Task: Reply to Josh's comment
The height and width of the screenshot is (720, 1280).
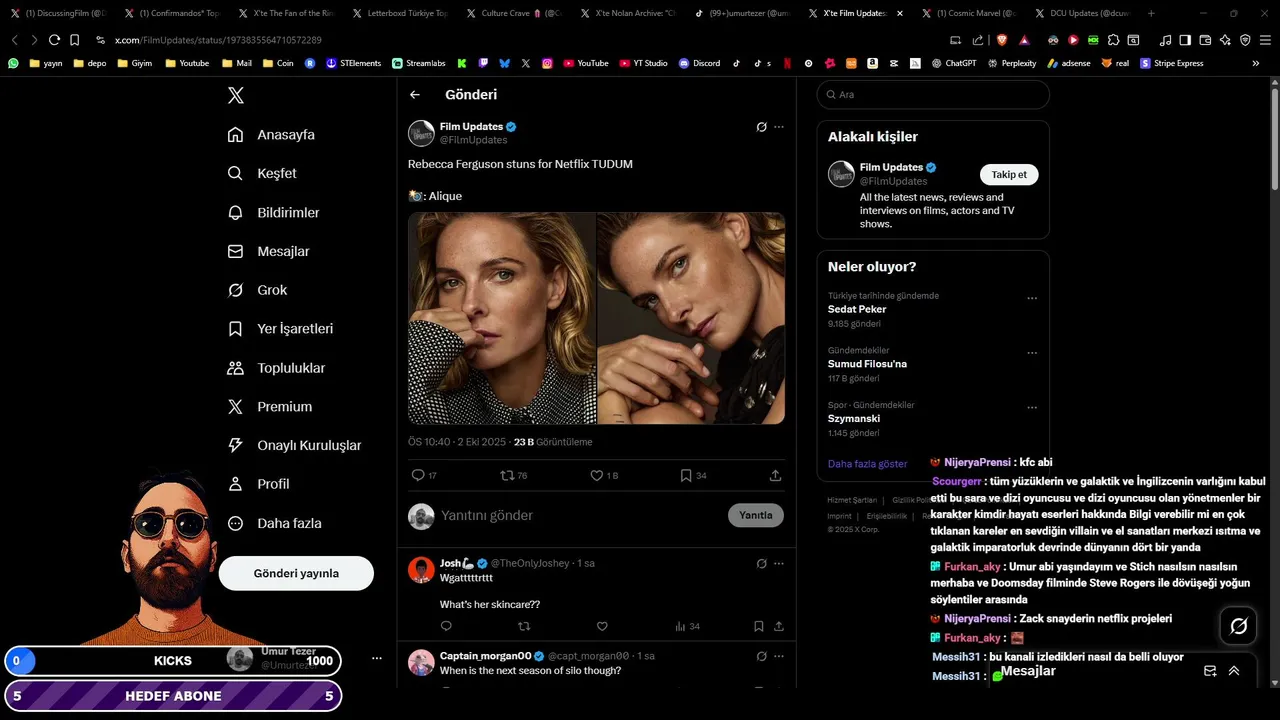Action: (x=446, y=627)
